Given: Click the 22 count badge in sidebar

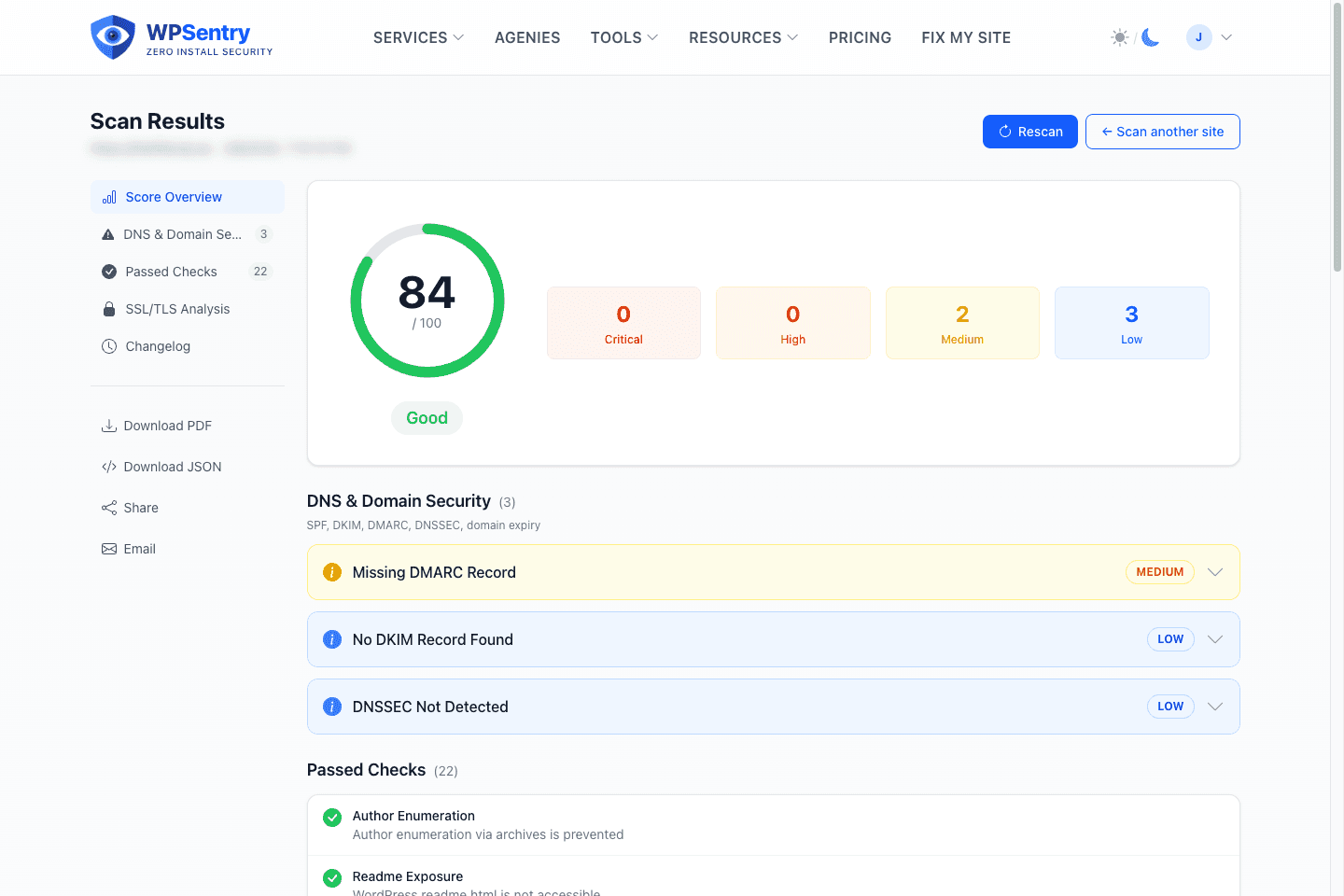Looking at the screenshot, I should [260, 272].
